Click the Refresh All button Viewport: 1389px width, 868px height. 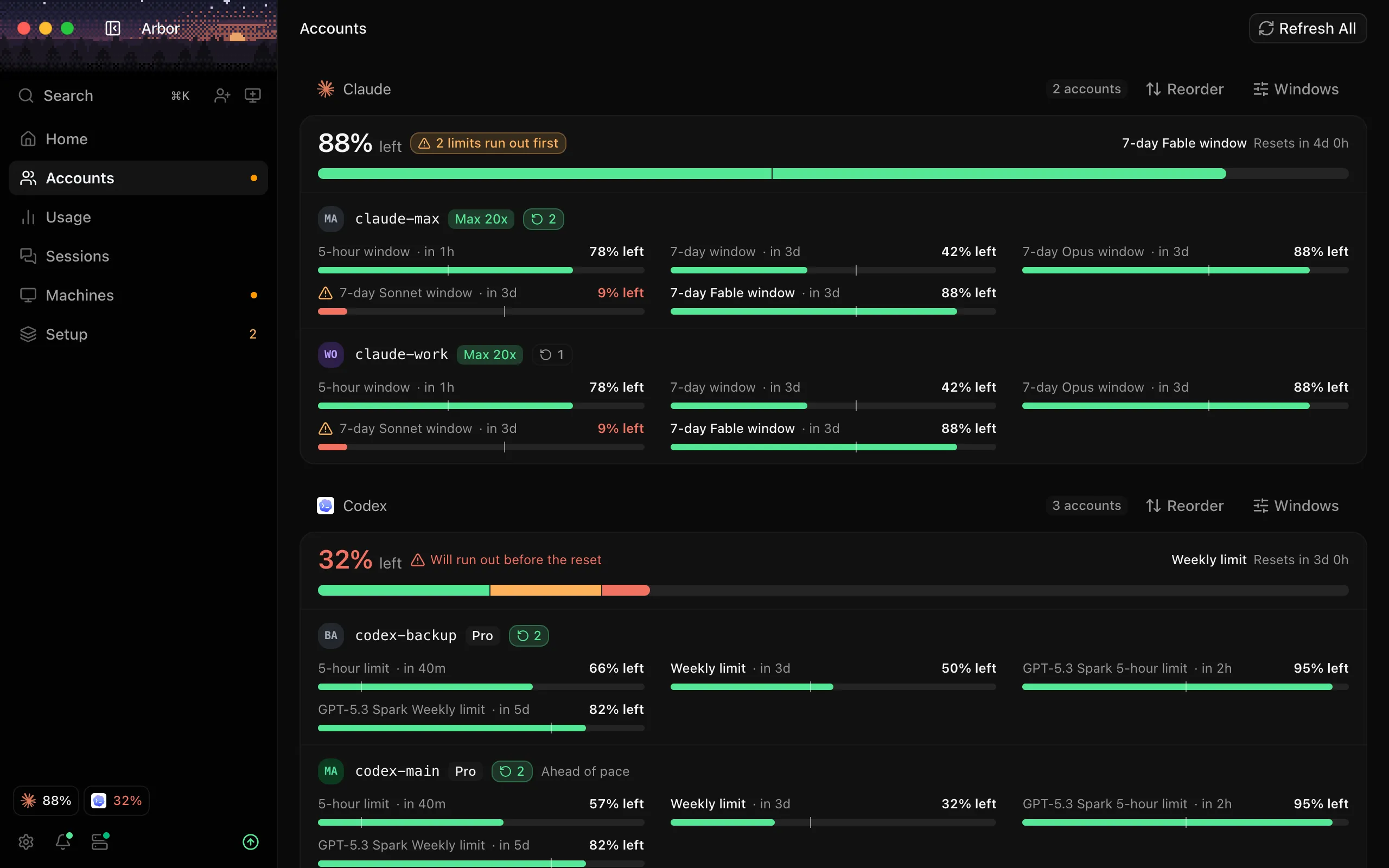(x=1308, y=28)
